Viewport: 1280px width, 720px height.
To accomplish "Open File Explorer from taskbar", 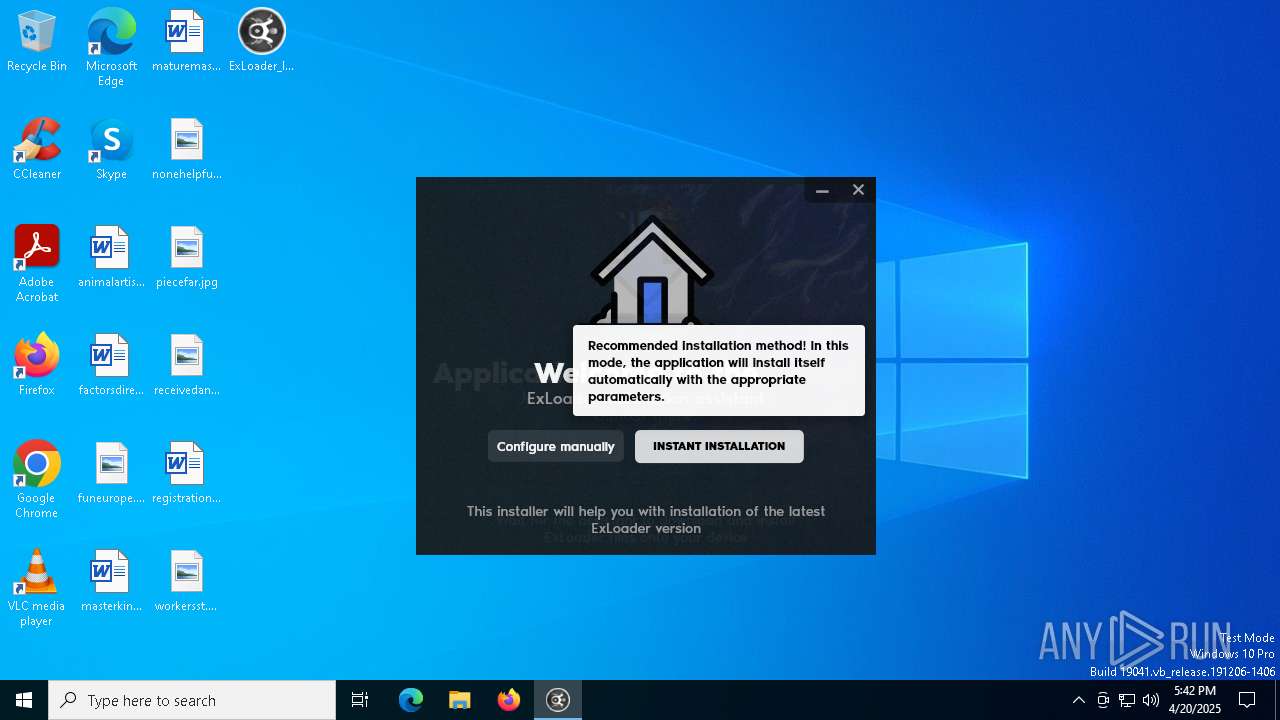I will (460, 700).
